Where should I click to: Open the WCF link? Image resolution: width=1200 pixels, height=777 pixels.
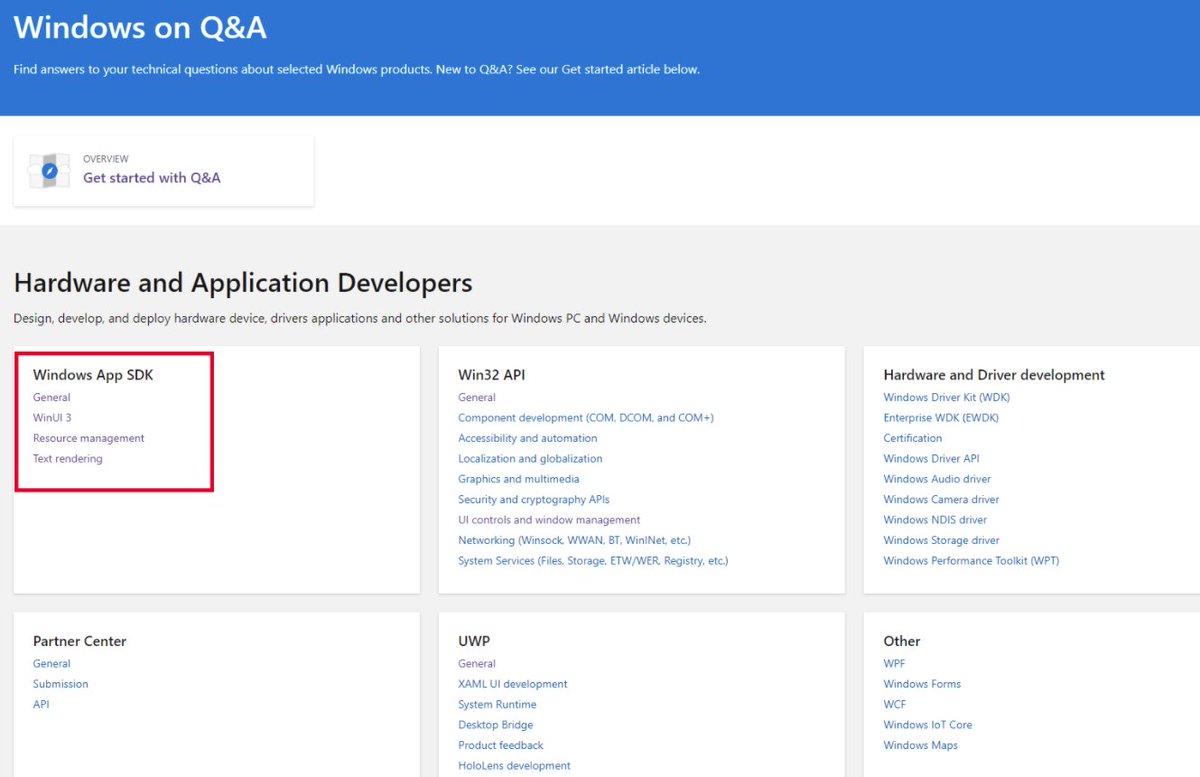(895, 704)
